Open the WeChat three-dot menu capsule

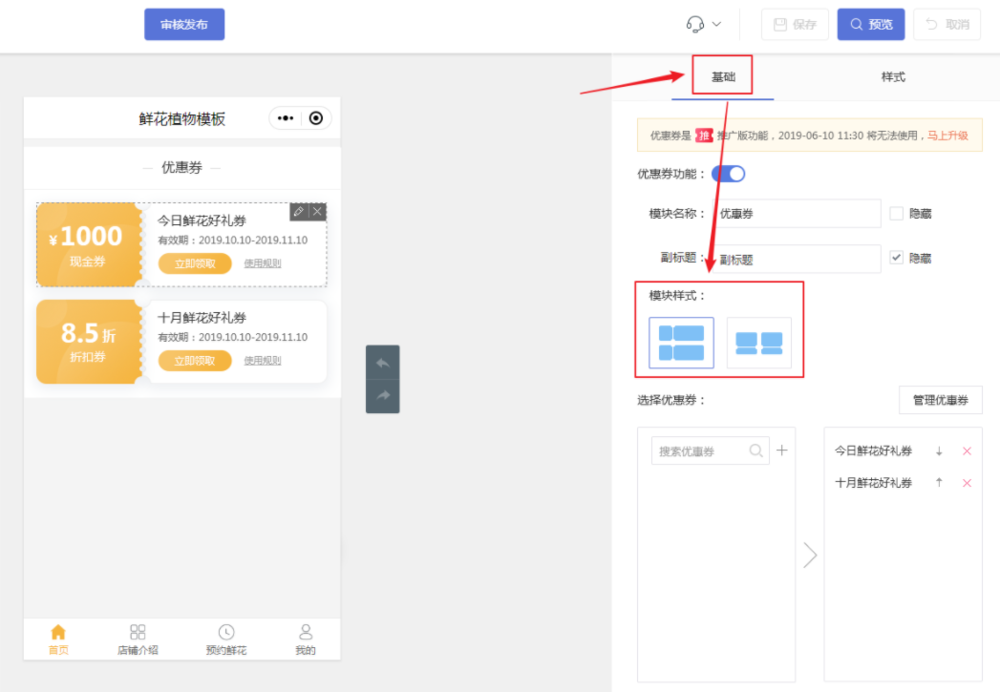click(x=285, y=118)
